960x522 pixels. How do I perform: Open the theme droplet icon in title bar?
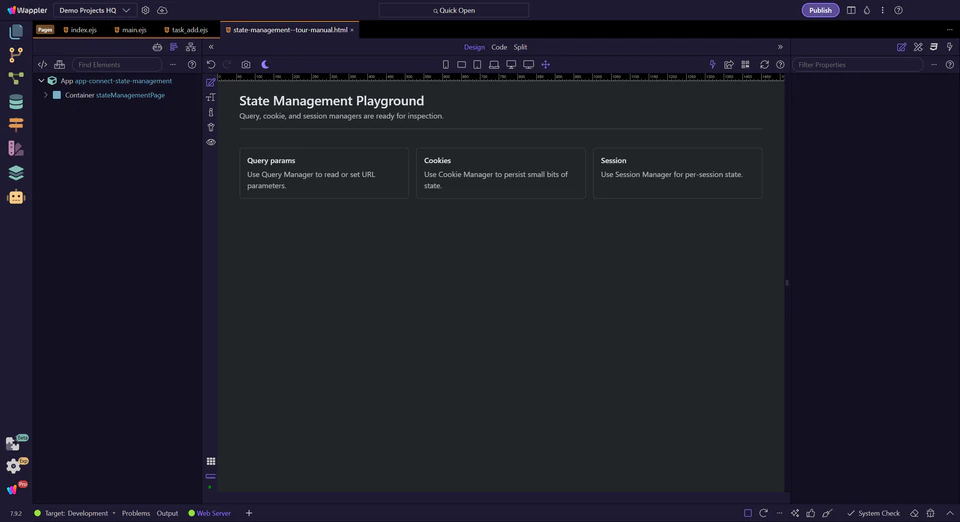867,10
